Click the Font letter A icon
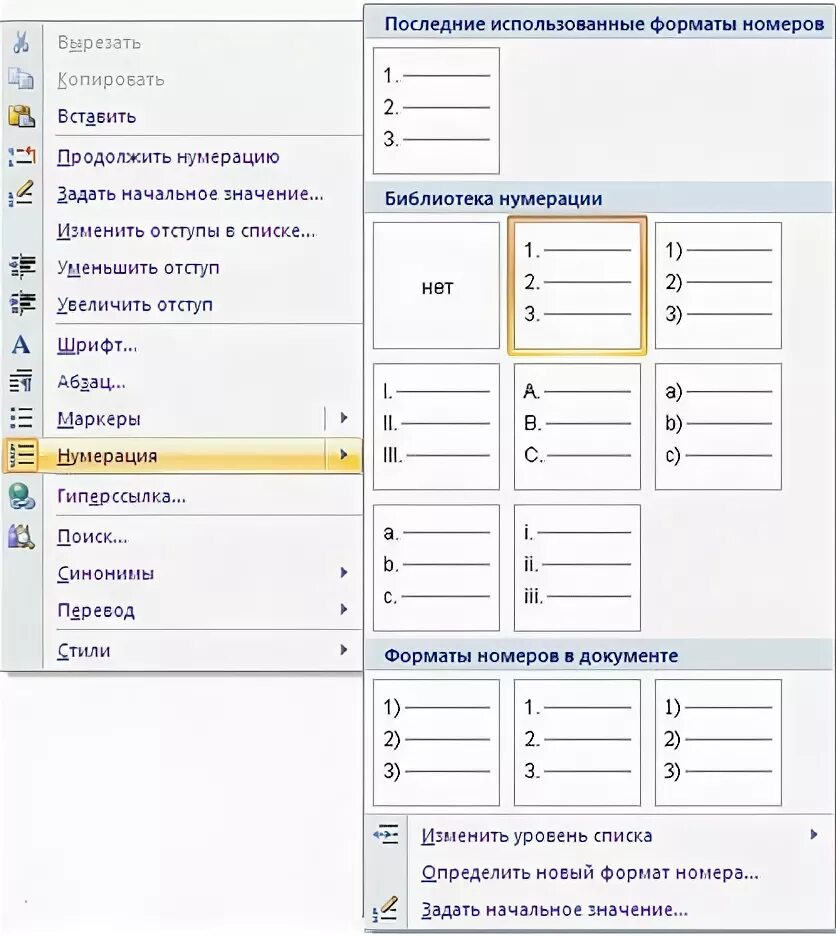 pos(21,344)
